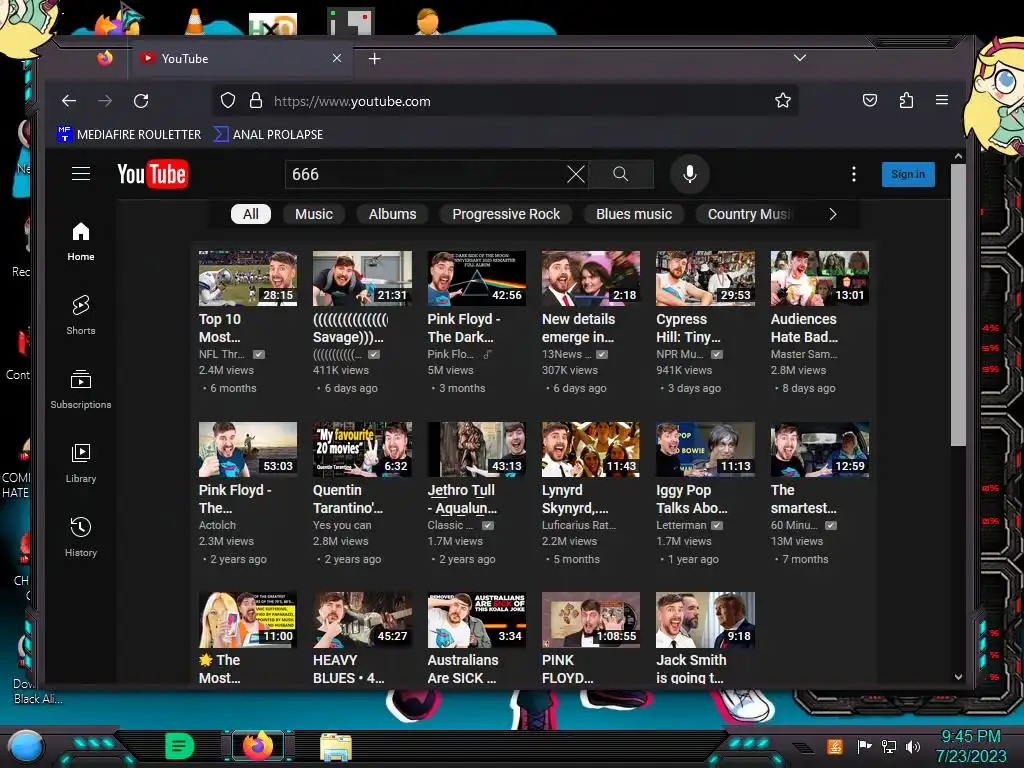
Task: Open the Firefox View pinned icon
Action: pyautogui.click(x=104, y=58)
